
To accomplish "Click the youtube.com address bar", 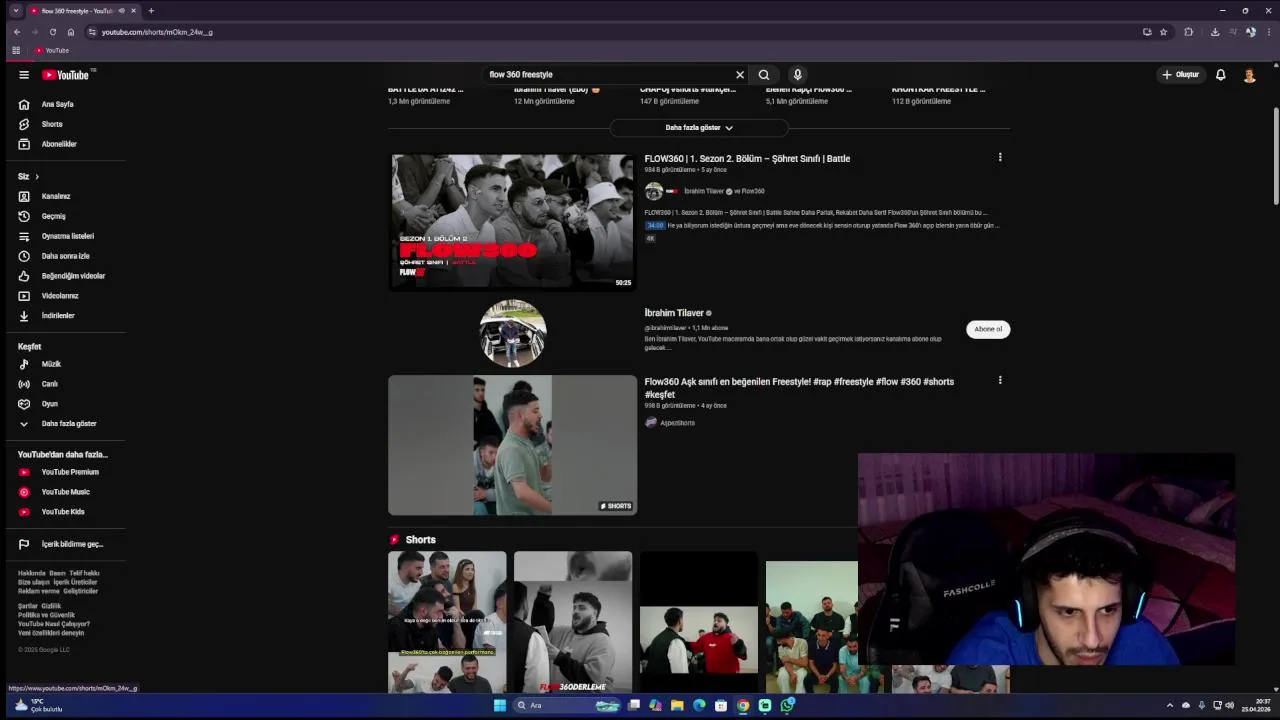I will pos(610,32).
